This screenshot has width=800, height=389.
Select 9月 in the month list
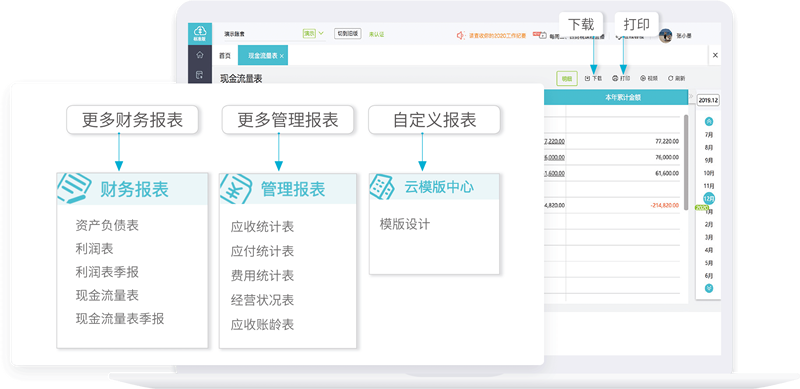(x=709, y=160)
